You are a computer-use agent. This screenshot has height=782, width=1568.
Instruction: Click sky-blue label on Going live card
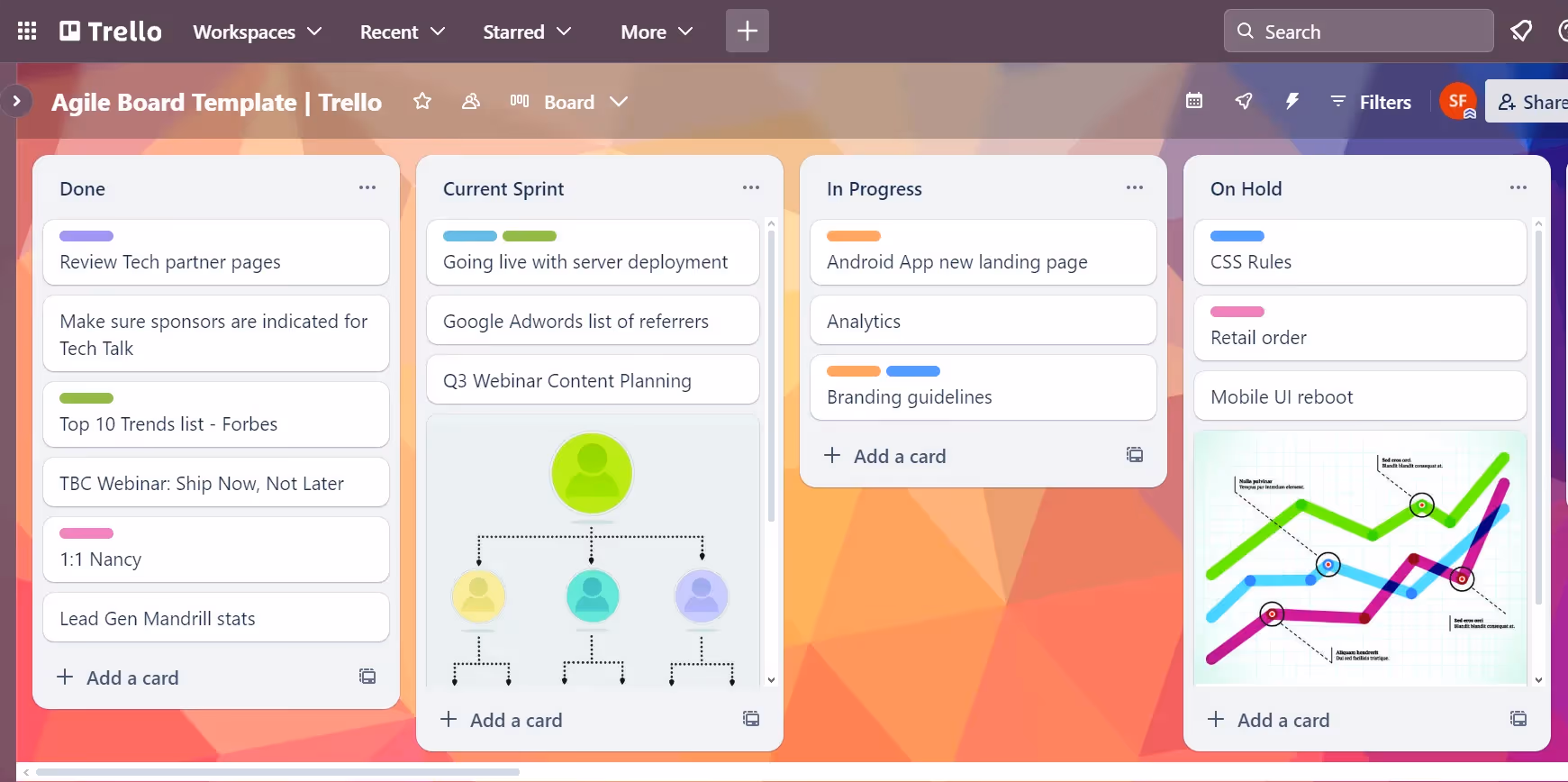(x=470, y=236)
